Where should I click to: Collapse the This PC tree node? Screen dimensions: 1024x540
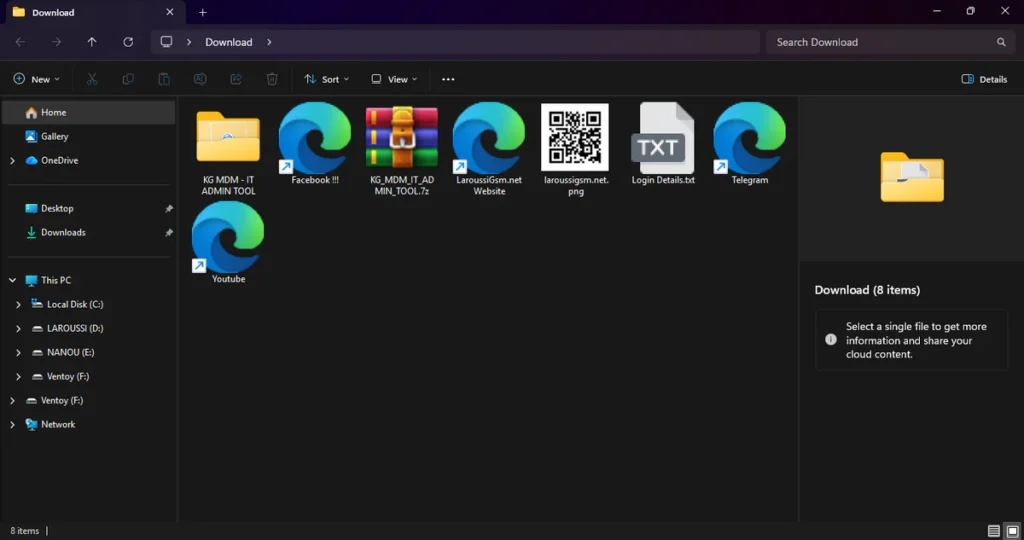point(12,280)
